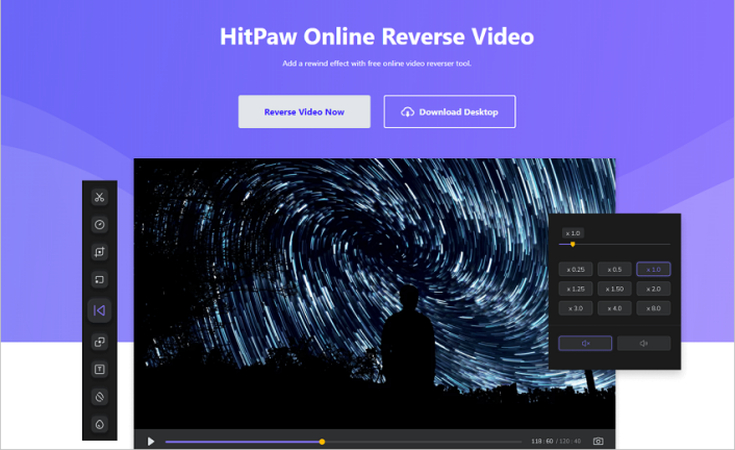Set speed to x 4.0

pyautogui.click(x=615, y=308)
